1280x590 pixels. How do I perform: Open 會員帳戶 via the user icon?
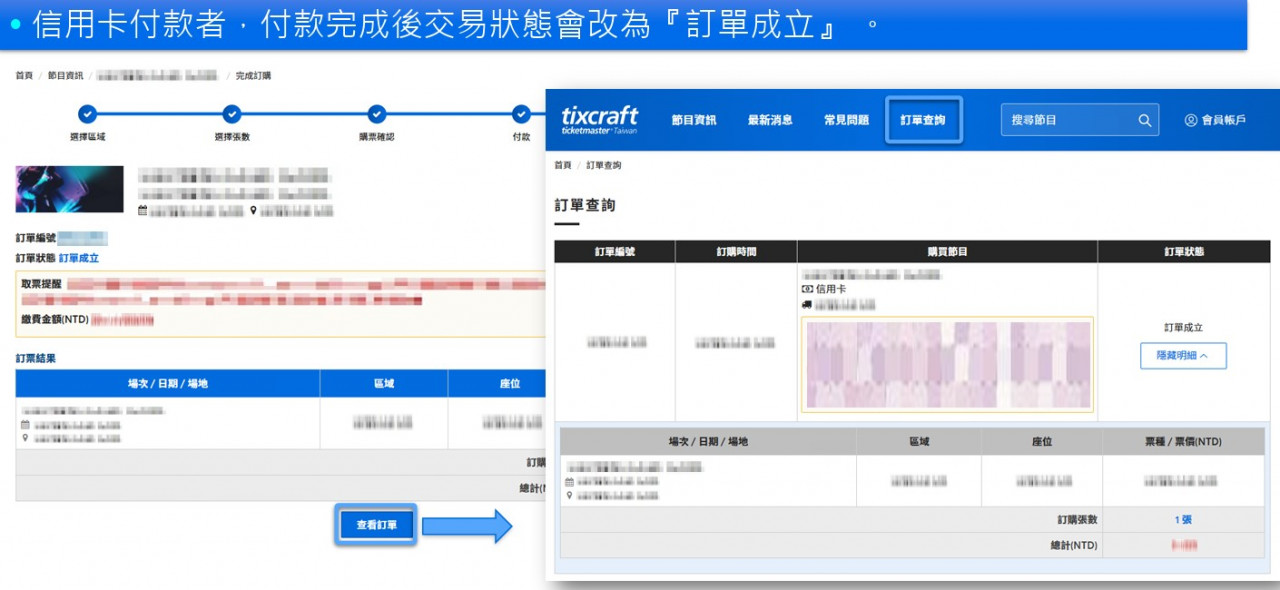[x=1191, y=120]
